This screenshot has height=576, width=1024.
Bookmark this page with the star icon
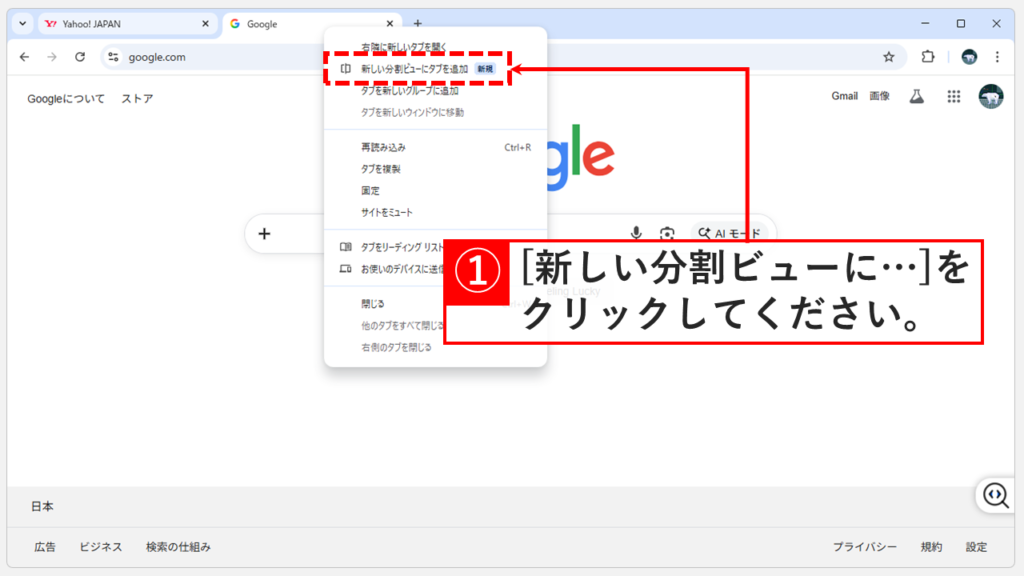coord(887,57)
